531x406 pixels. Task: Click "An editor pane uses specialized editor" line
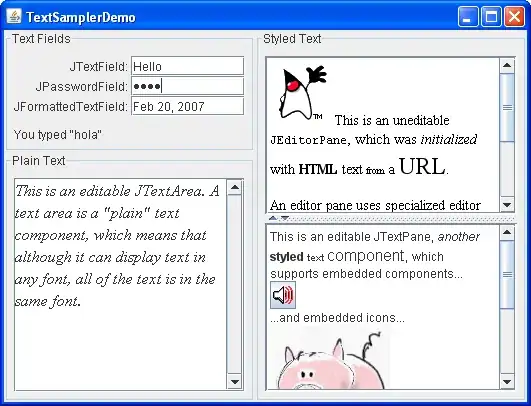[375, 205]
